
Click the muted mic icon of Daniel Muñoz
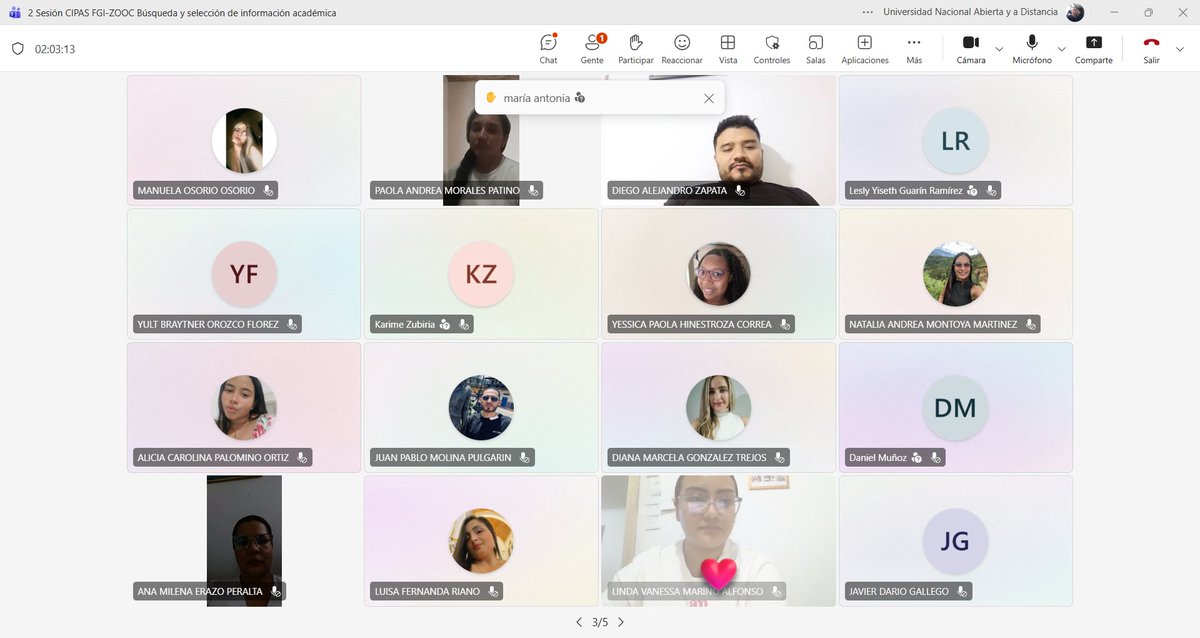pyautogui.click(x=935, y=457)
